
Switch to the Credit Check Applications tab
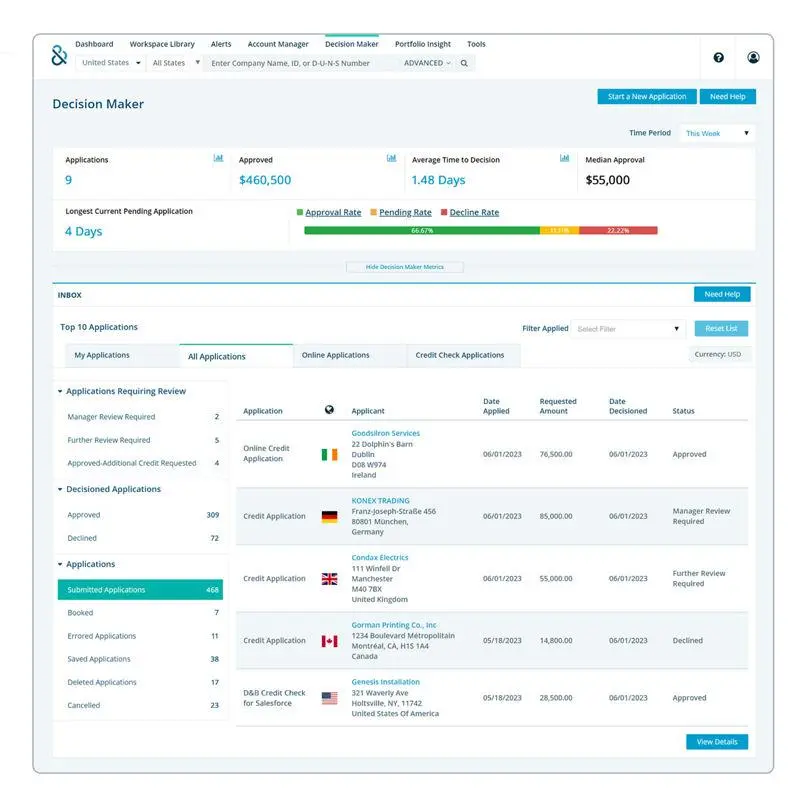[x=464, y=355]
